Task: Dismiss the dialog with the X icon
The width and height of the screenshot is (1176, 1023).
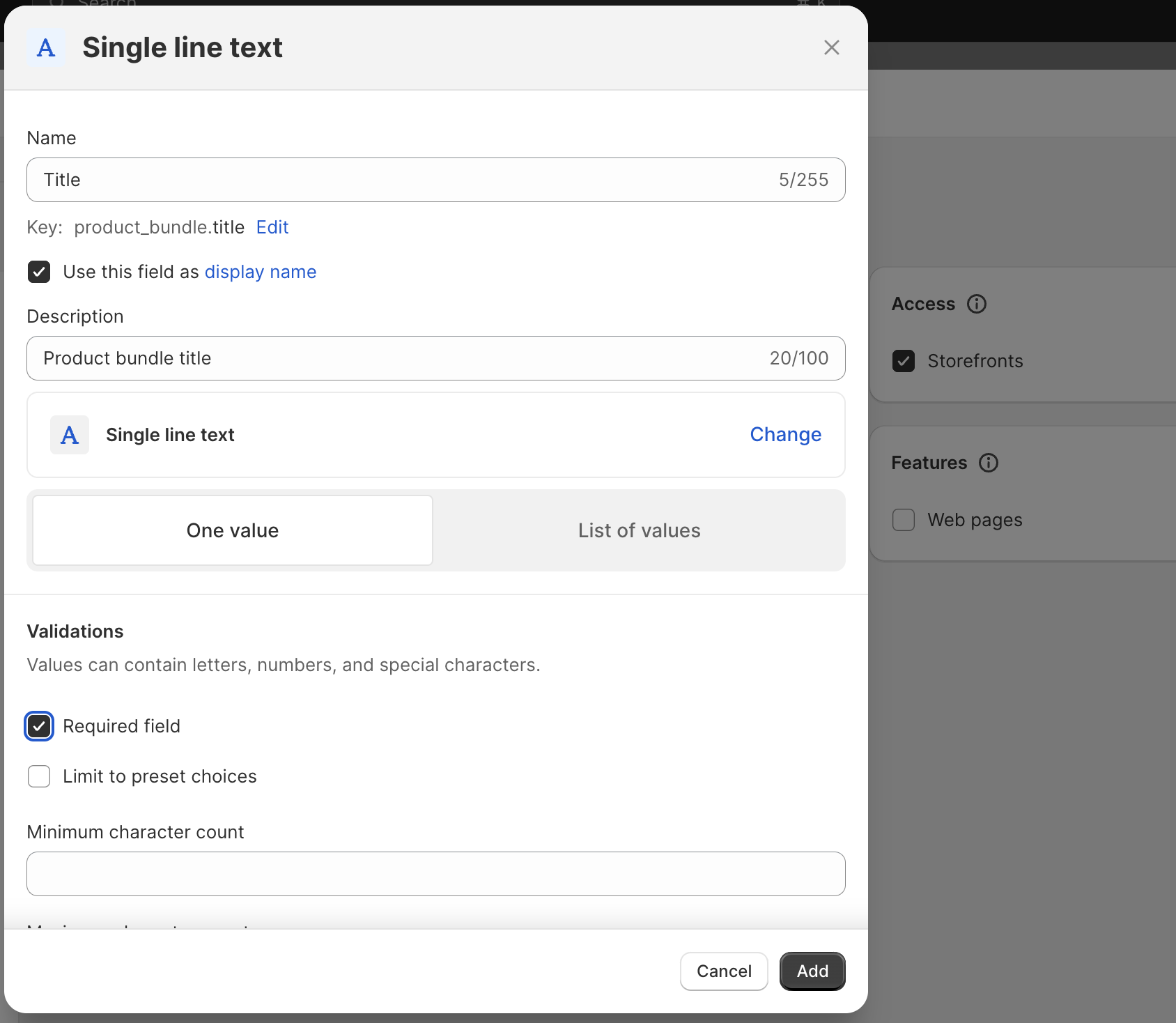Action: (x=831, y=47)
